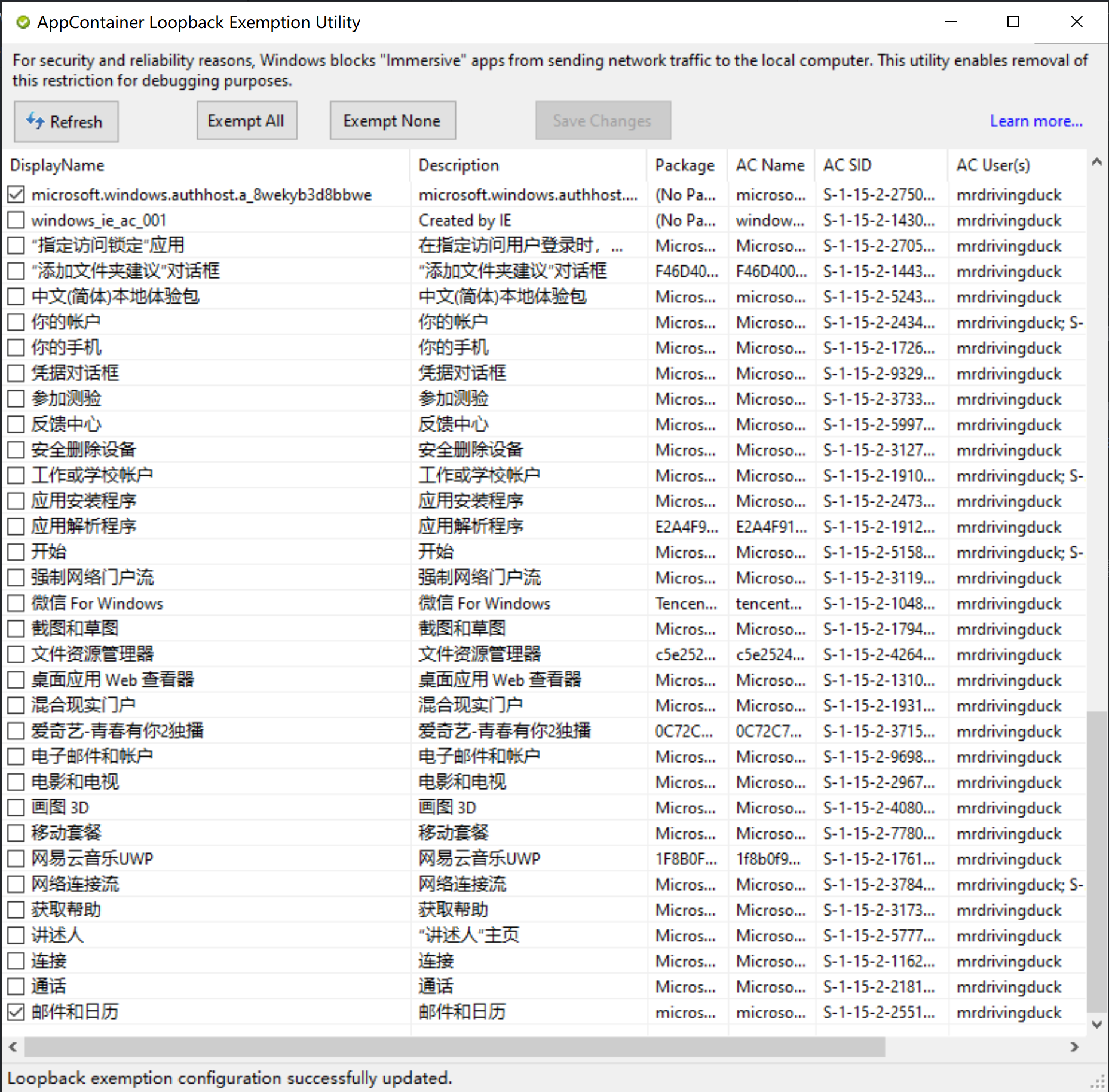
Task: Check the windows_ie_ac_001 checkbox
Action: (x=16, y=221)
